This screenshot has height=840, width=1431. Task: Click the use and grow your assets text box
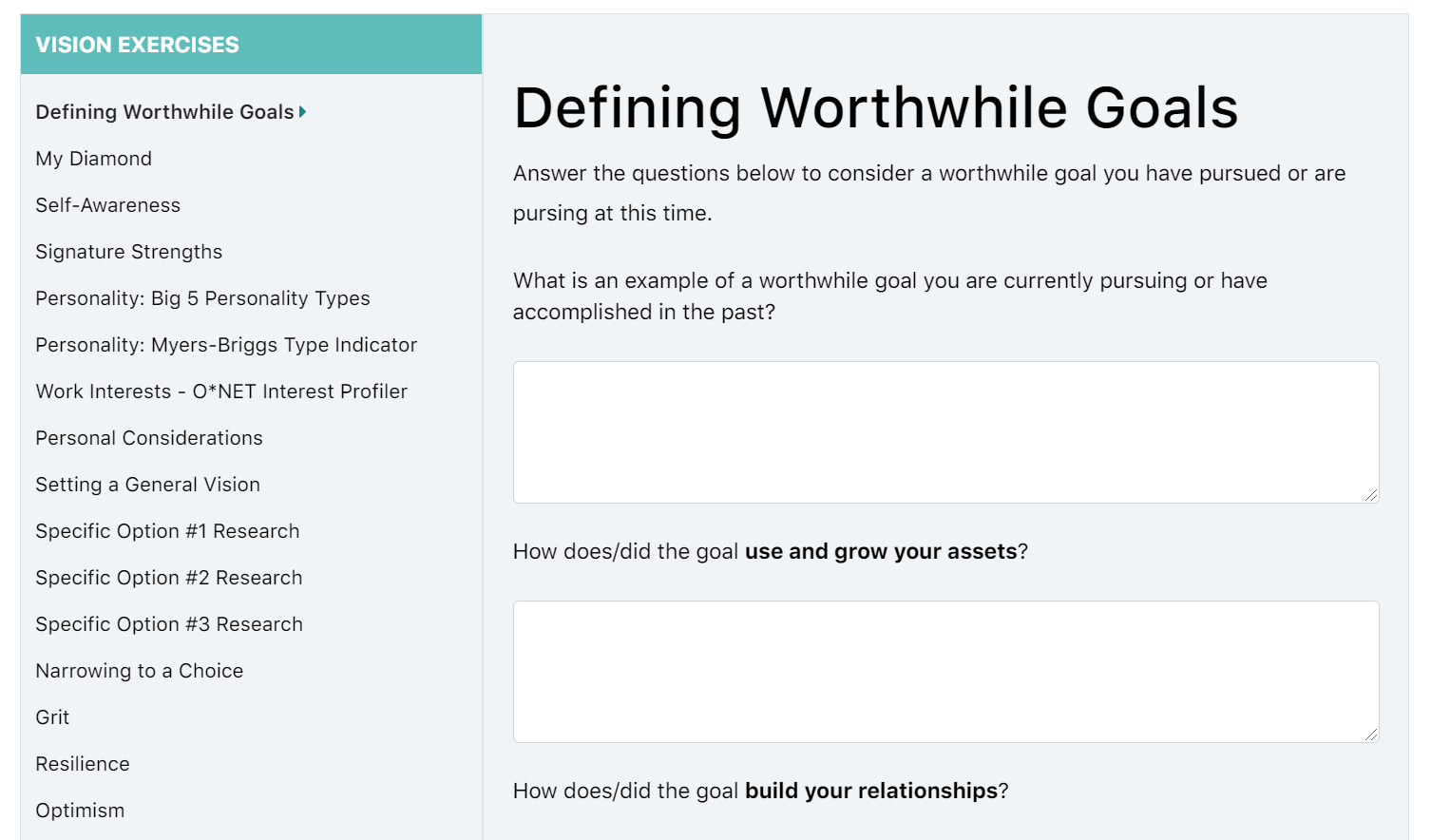pos(944,671)
